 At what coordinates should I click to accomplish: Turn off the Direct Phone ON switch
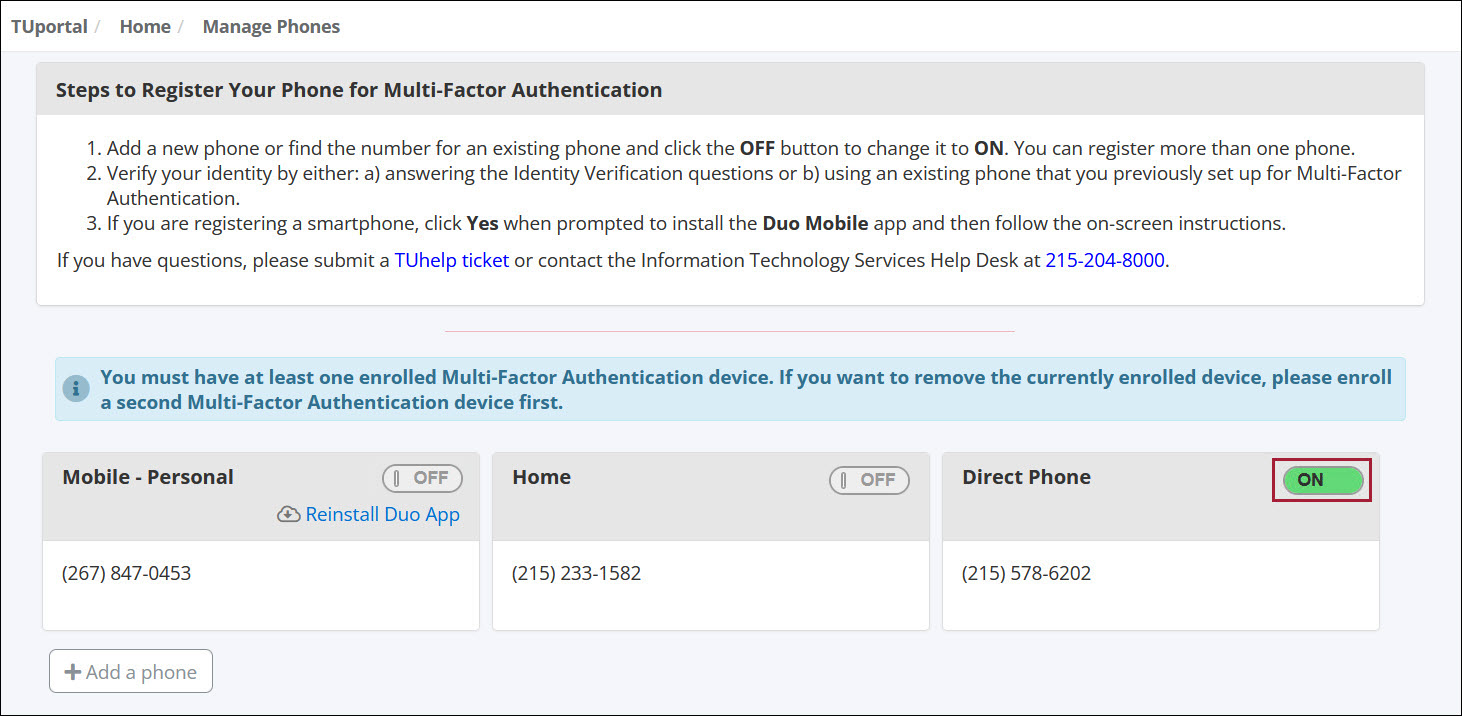pos(1321,480)
